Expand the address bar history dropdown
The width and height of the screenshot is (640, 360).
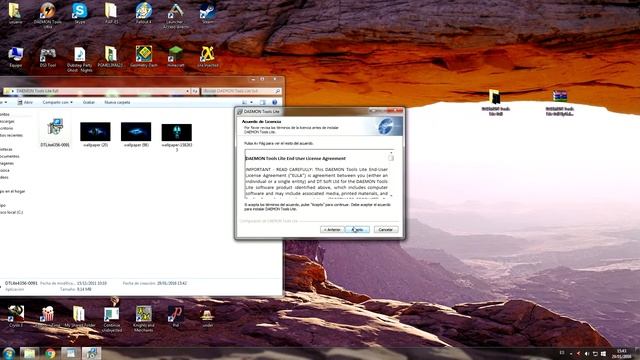[x=187, y=91]
